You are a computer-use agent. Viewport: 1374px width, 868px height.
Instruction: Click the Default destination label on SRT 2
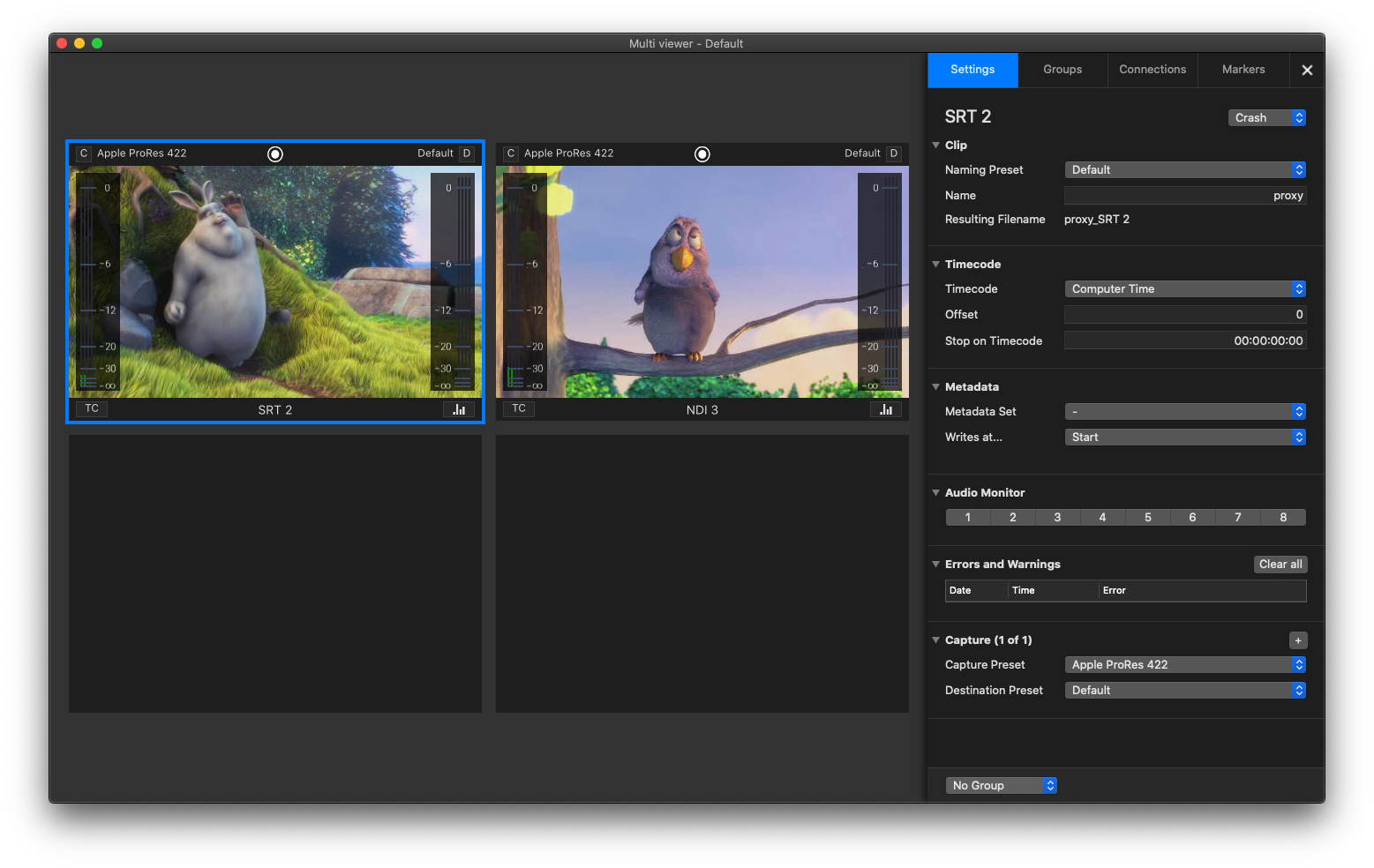[435, 153]
